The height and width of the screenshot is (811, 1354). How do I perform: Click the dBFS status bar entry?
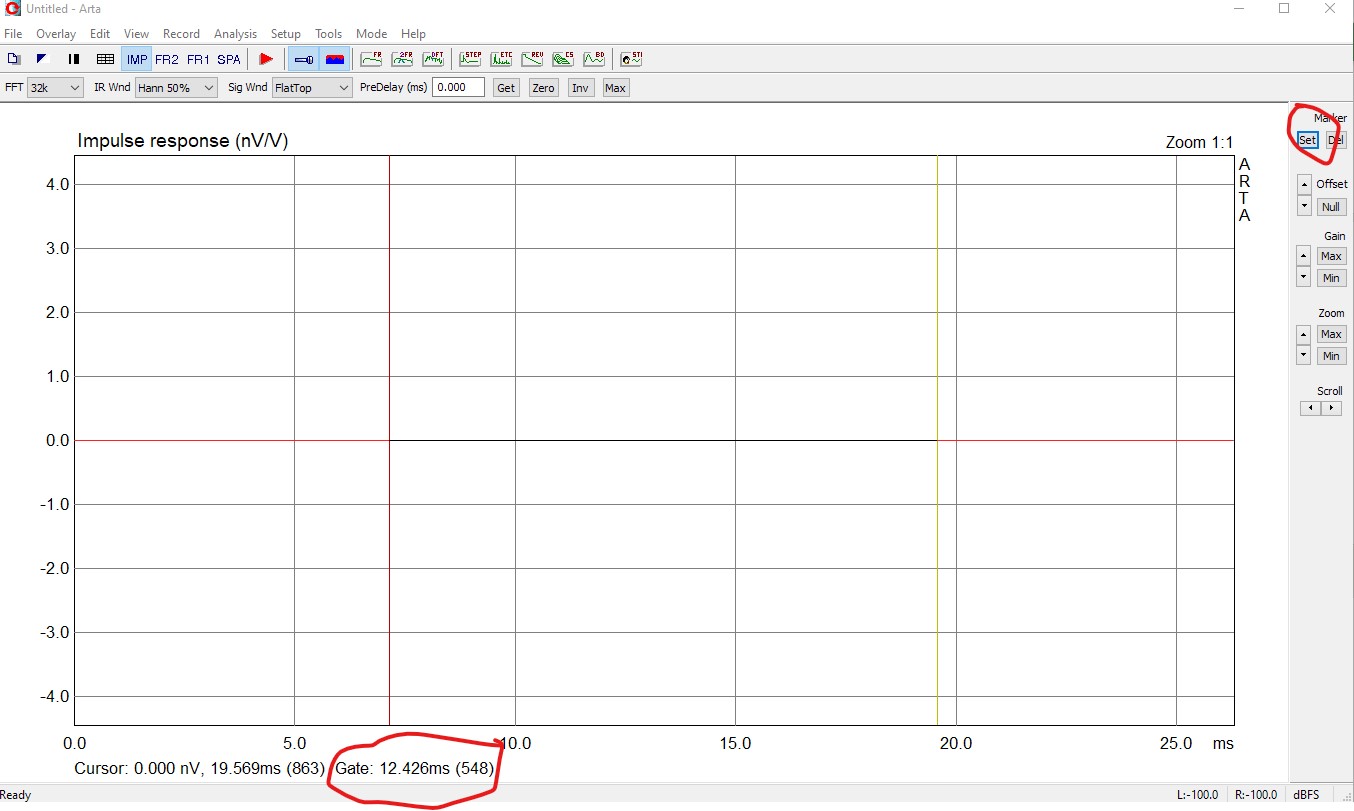click(1305, 795)
